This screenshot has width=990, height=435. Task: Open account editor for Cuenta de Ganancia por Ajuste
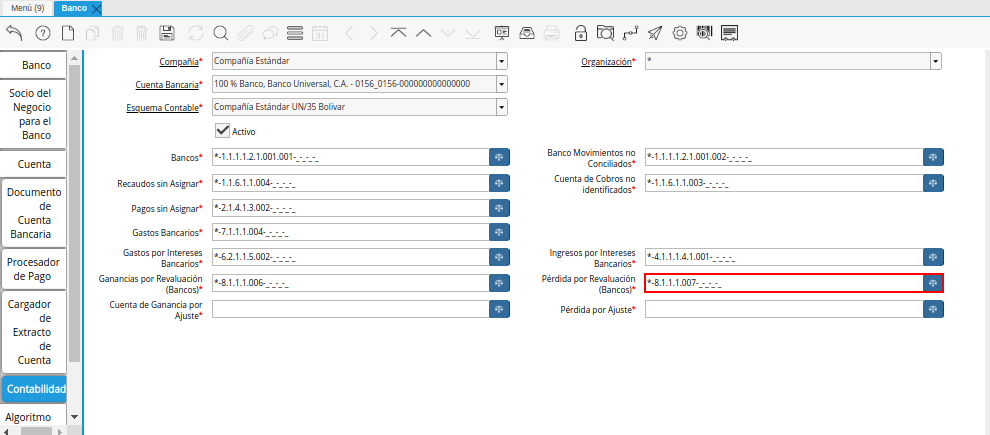[x=499, y=309]
